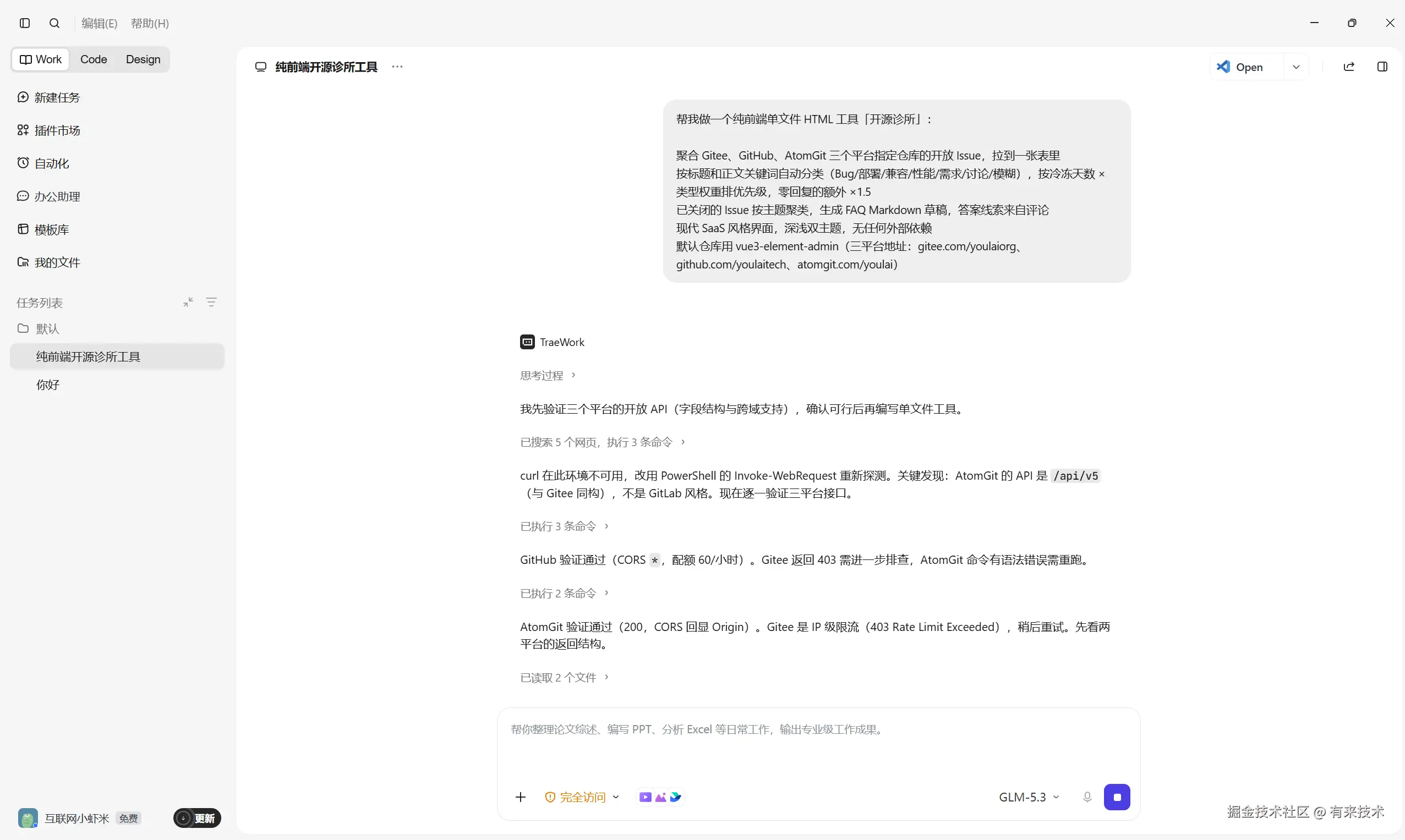Expand the 思考过程 thinking section

pos(548,375)
